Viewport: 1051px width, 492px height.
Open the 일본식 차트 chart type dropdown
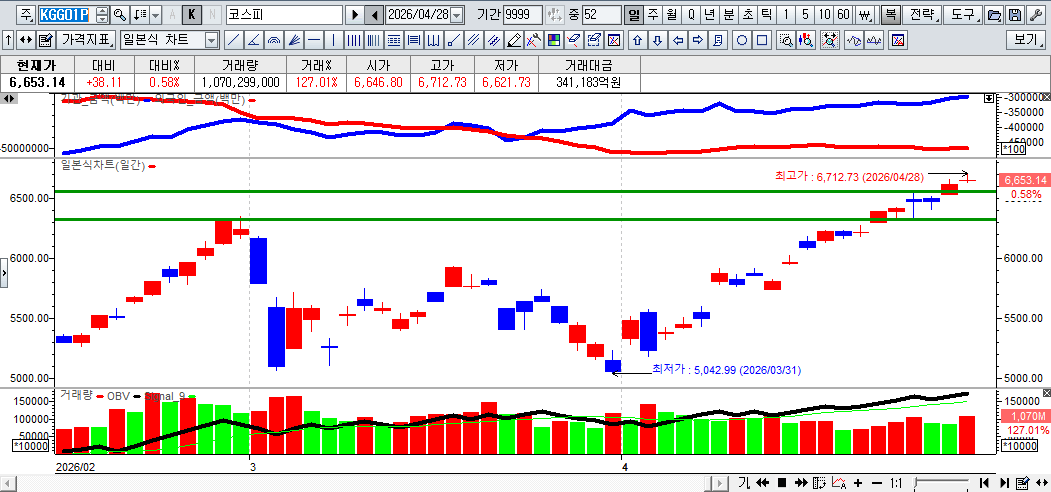click(211, 40)
